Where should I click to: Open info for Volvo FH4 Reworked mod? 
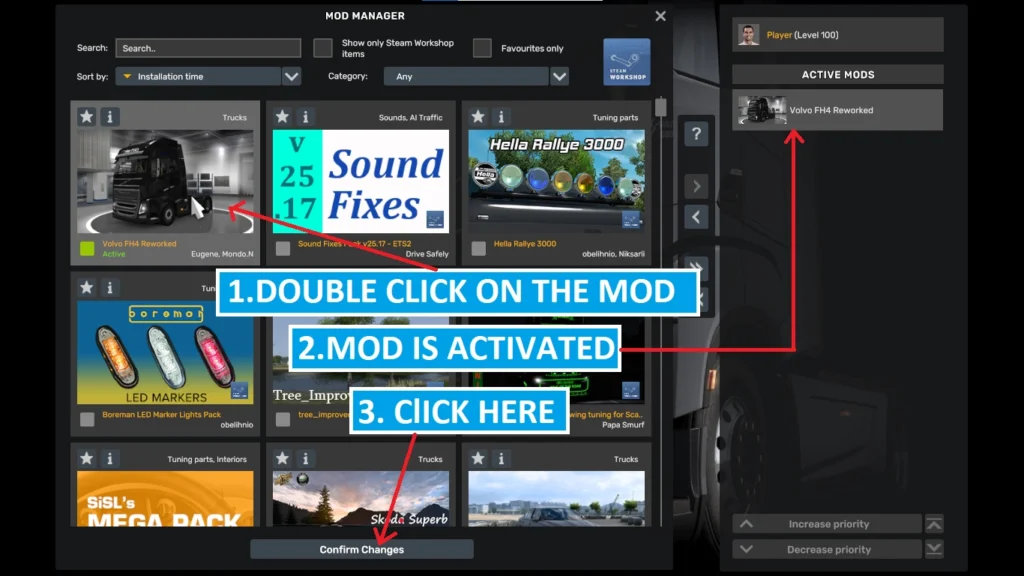[110, 117]
